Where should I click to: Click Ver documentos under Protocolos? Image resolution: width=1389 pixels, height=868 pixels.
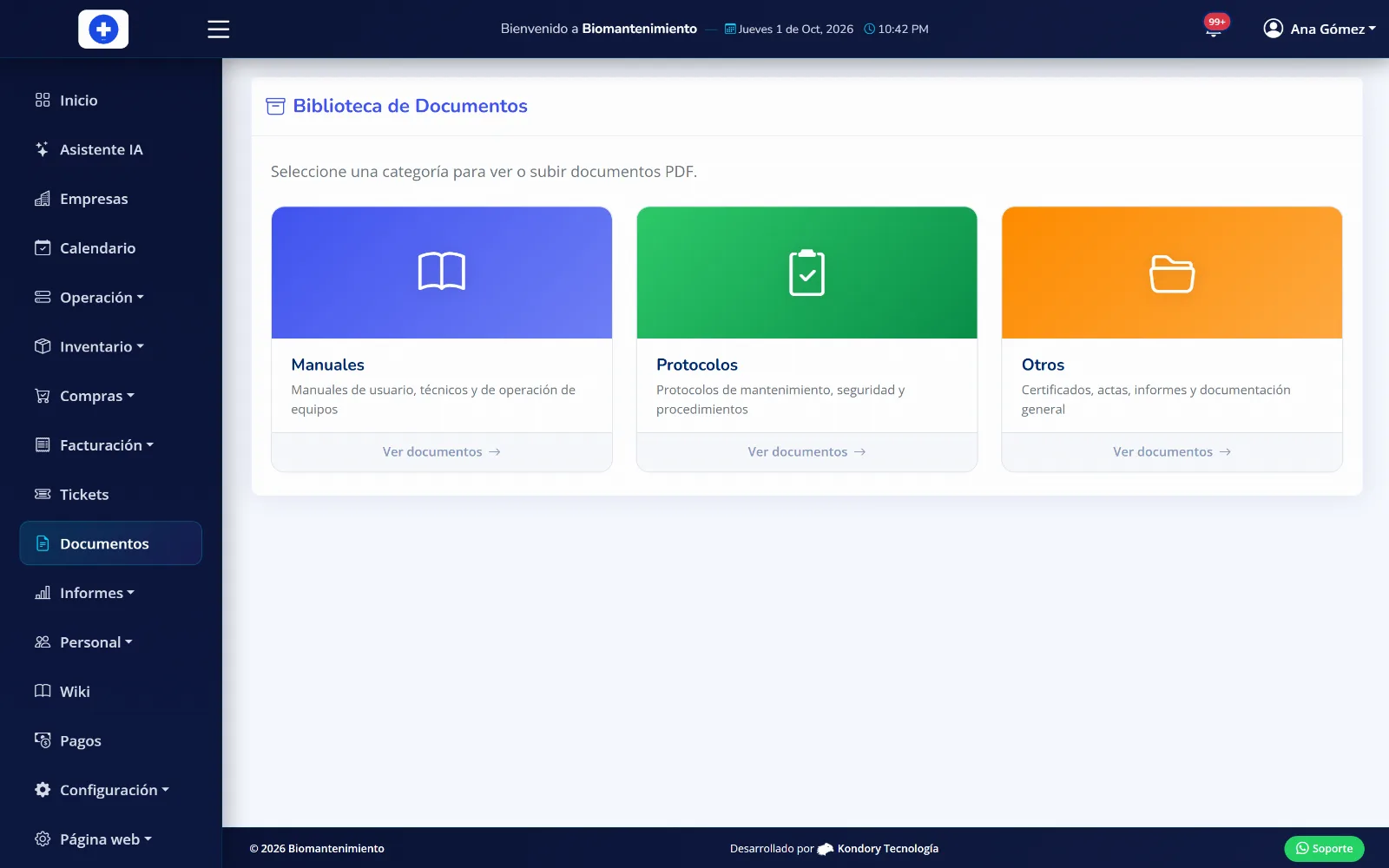tap(806, 451)
